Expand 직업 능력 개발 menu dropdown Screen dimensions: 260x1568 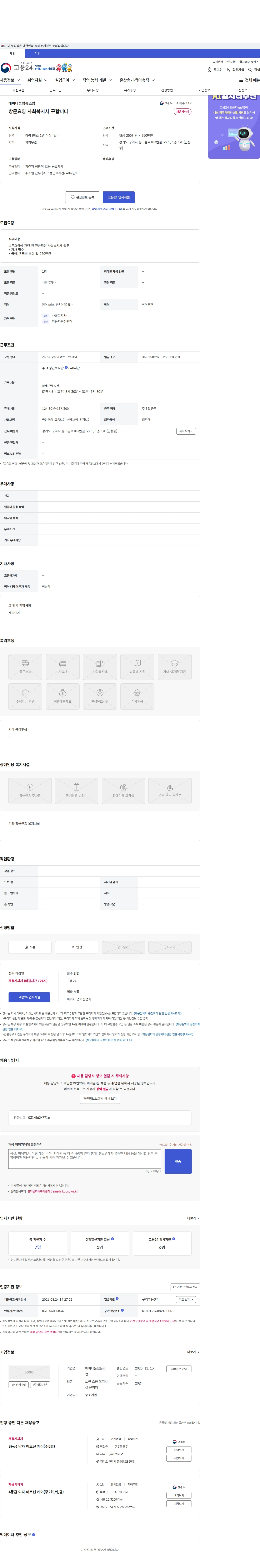tap(97, 80)
